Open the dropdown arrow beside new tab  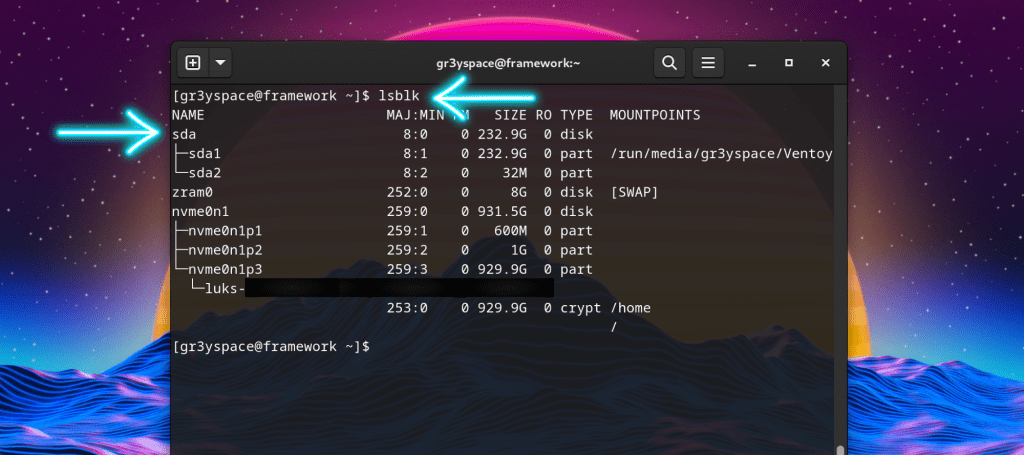pyautogui.click(x=219, y=63)
